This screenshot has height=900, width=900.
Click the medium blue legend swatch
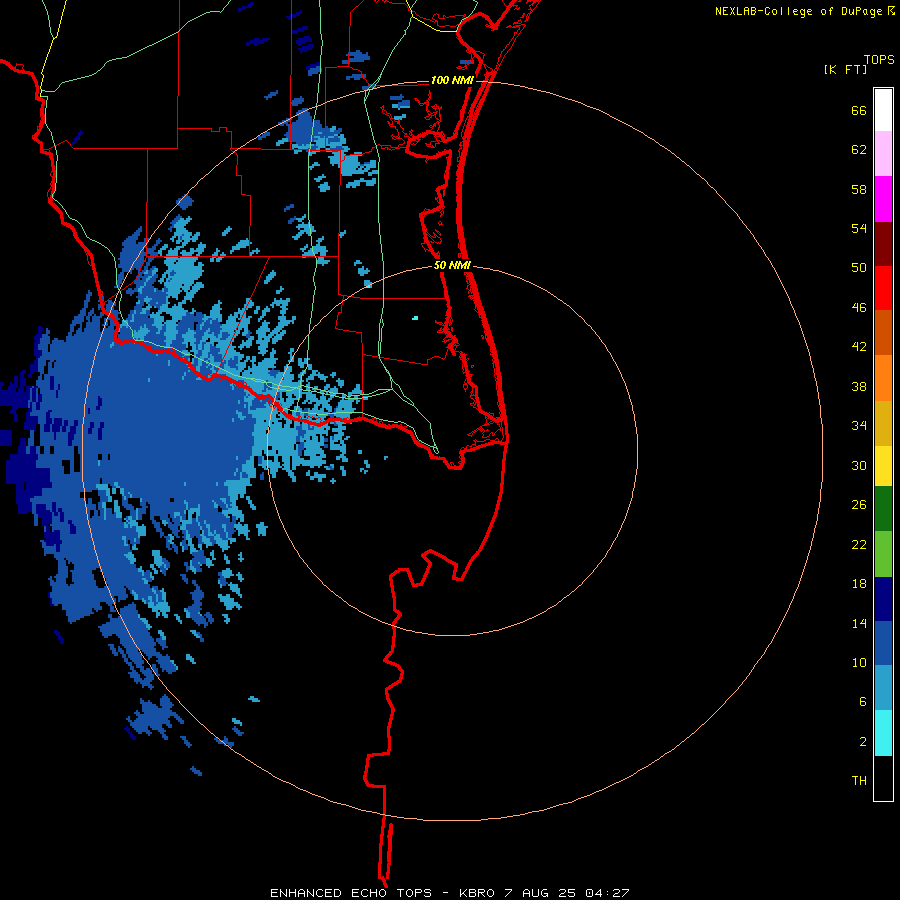click(883, 643)
